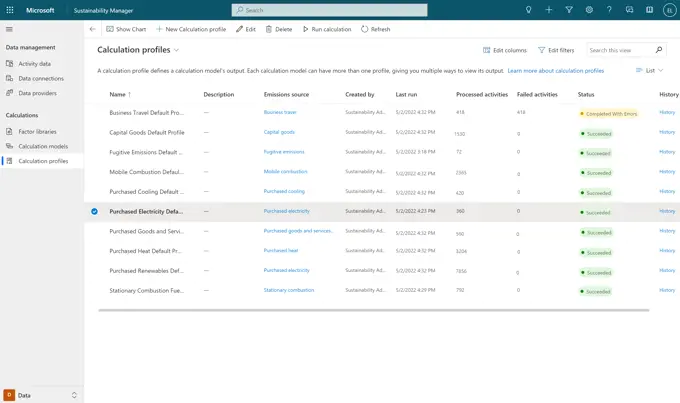680x403 pixels.
Task: Navigate to Activity data
Action: pos(34,63)
